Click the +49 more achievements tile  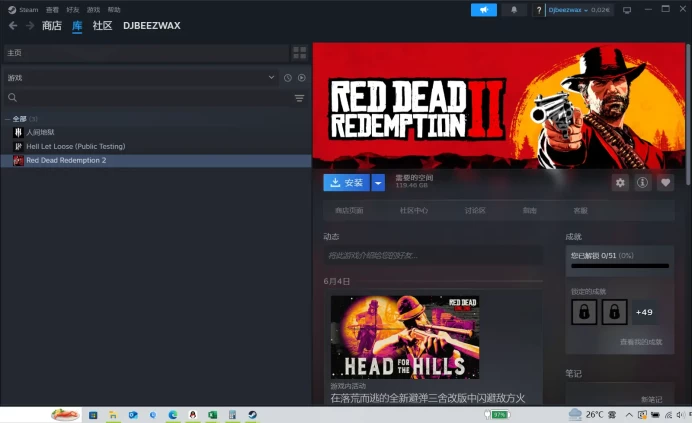coord(644,312)
